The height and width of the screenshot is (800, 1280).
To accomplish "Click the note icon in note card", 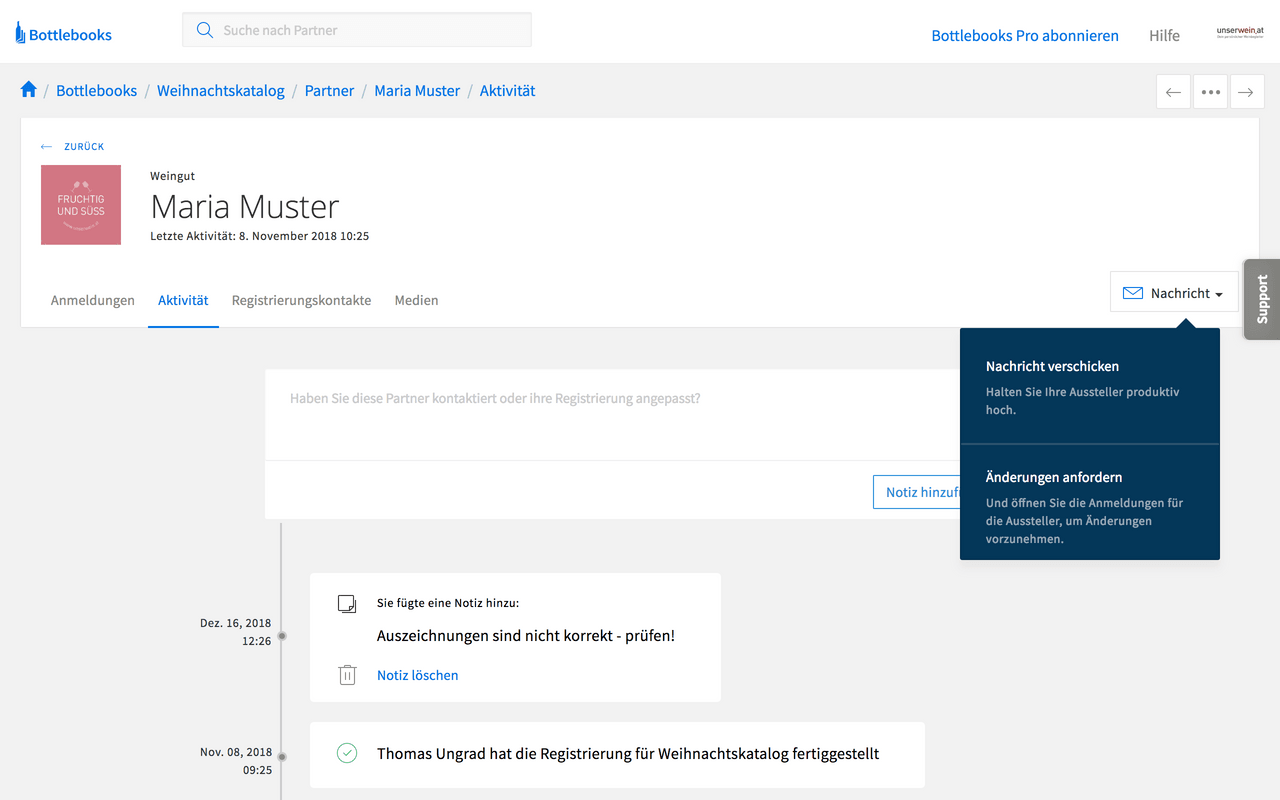I will [347, 603].
